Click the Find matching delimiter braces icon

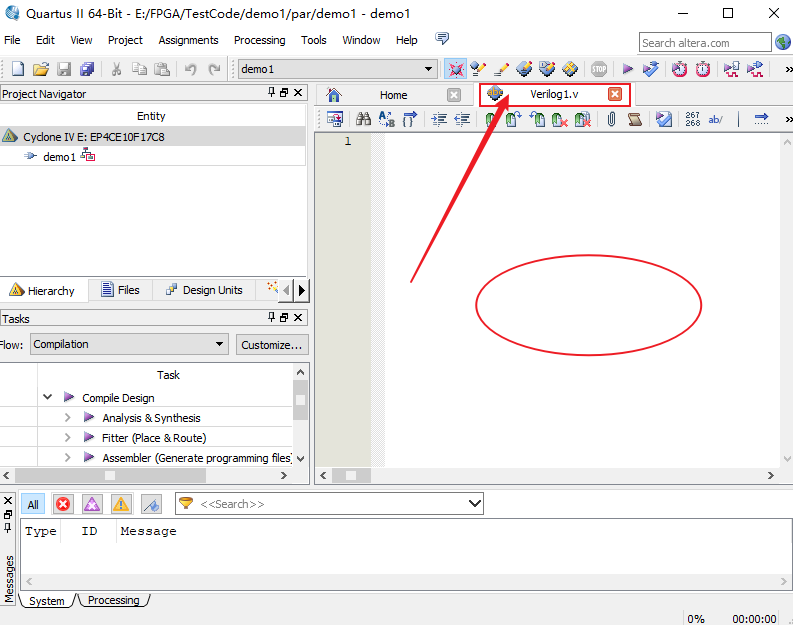coord(410,119)
